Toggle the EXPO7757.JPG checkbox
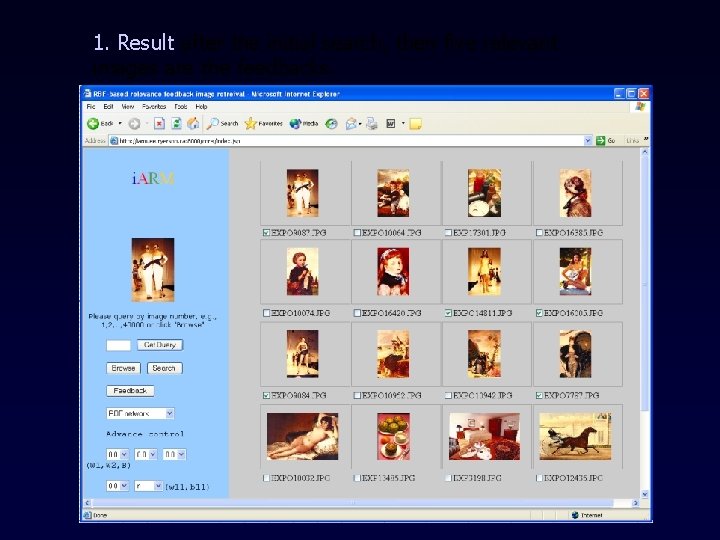Viewport: 720px width, 540px height. 539,395
